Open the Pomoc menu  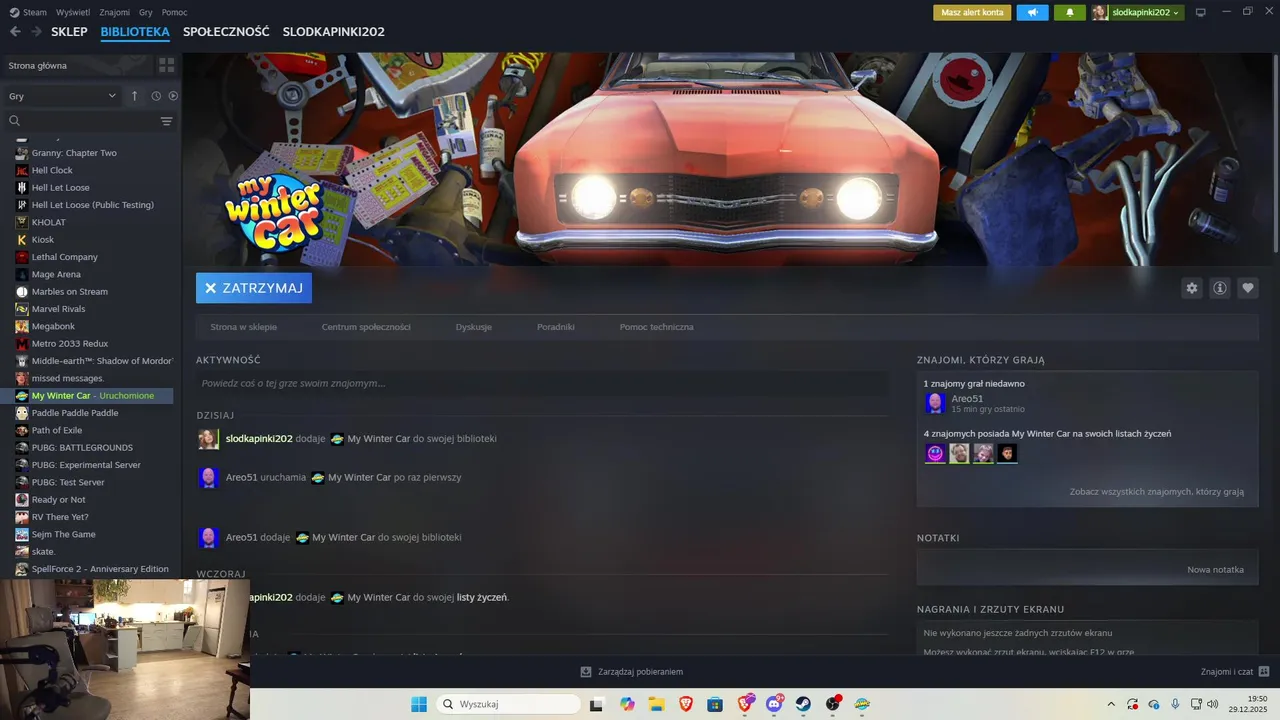pyautogui.click(x=175, y=12)
